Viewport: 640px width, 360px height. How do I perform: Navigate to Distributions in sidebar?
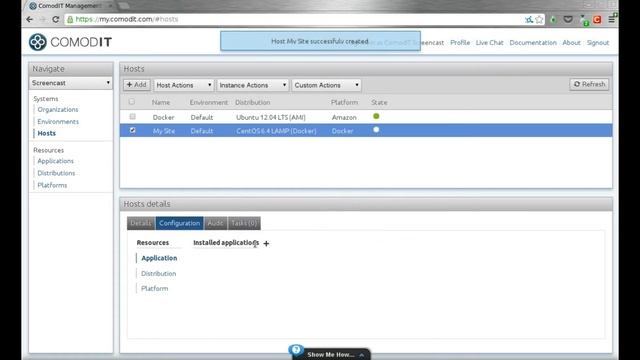tap(56, 173)
